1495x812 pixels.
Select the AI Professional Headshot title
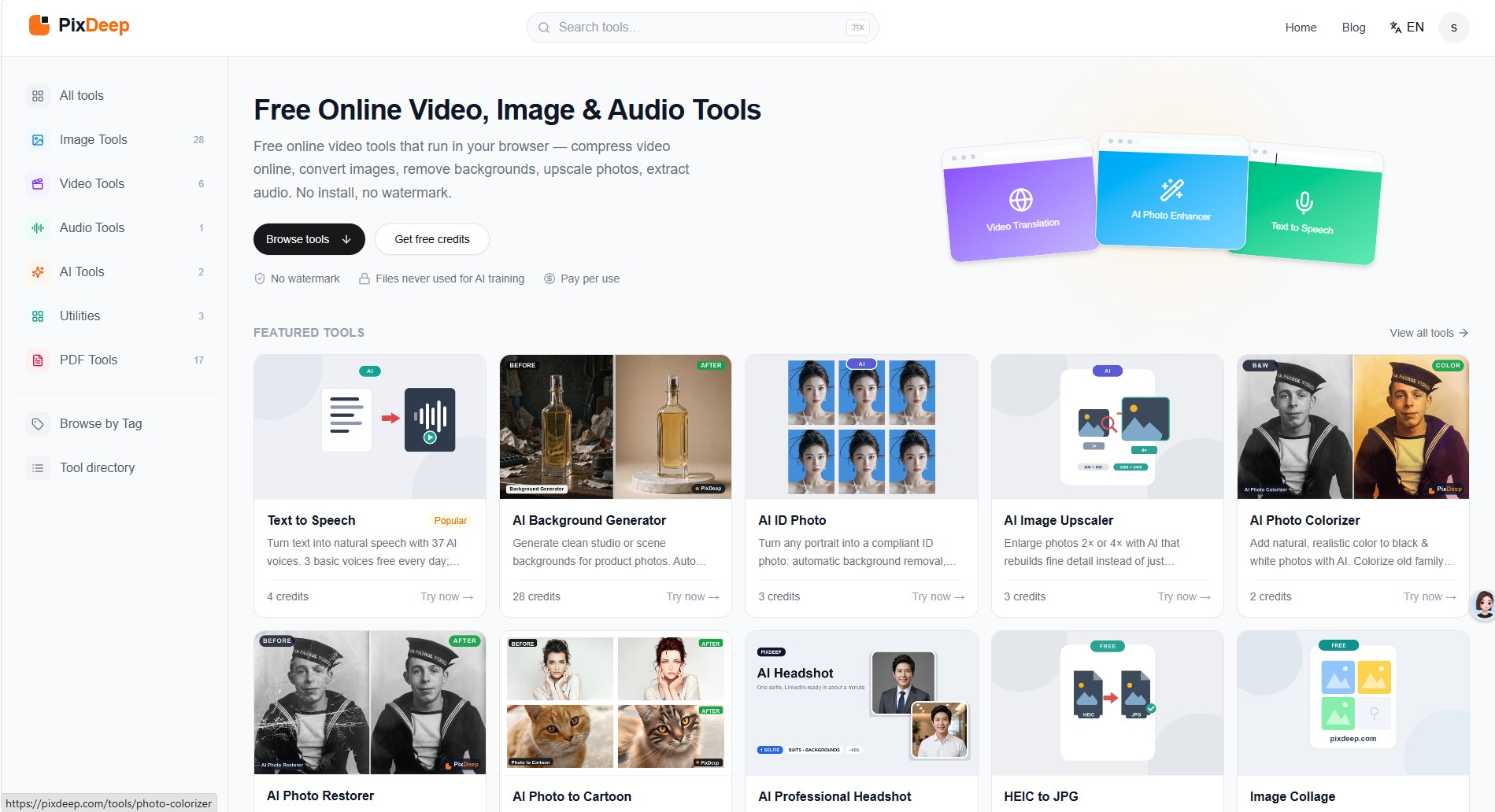click(x=834, y=796)
